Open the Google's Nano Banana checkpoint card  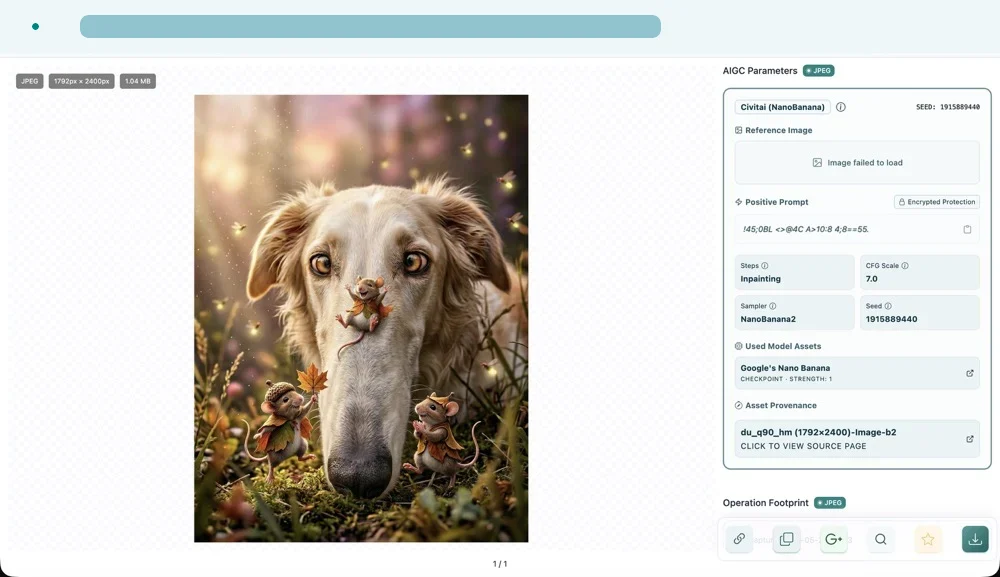(x=857, y=373)
